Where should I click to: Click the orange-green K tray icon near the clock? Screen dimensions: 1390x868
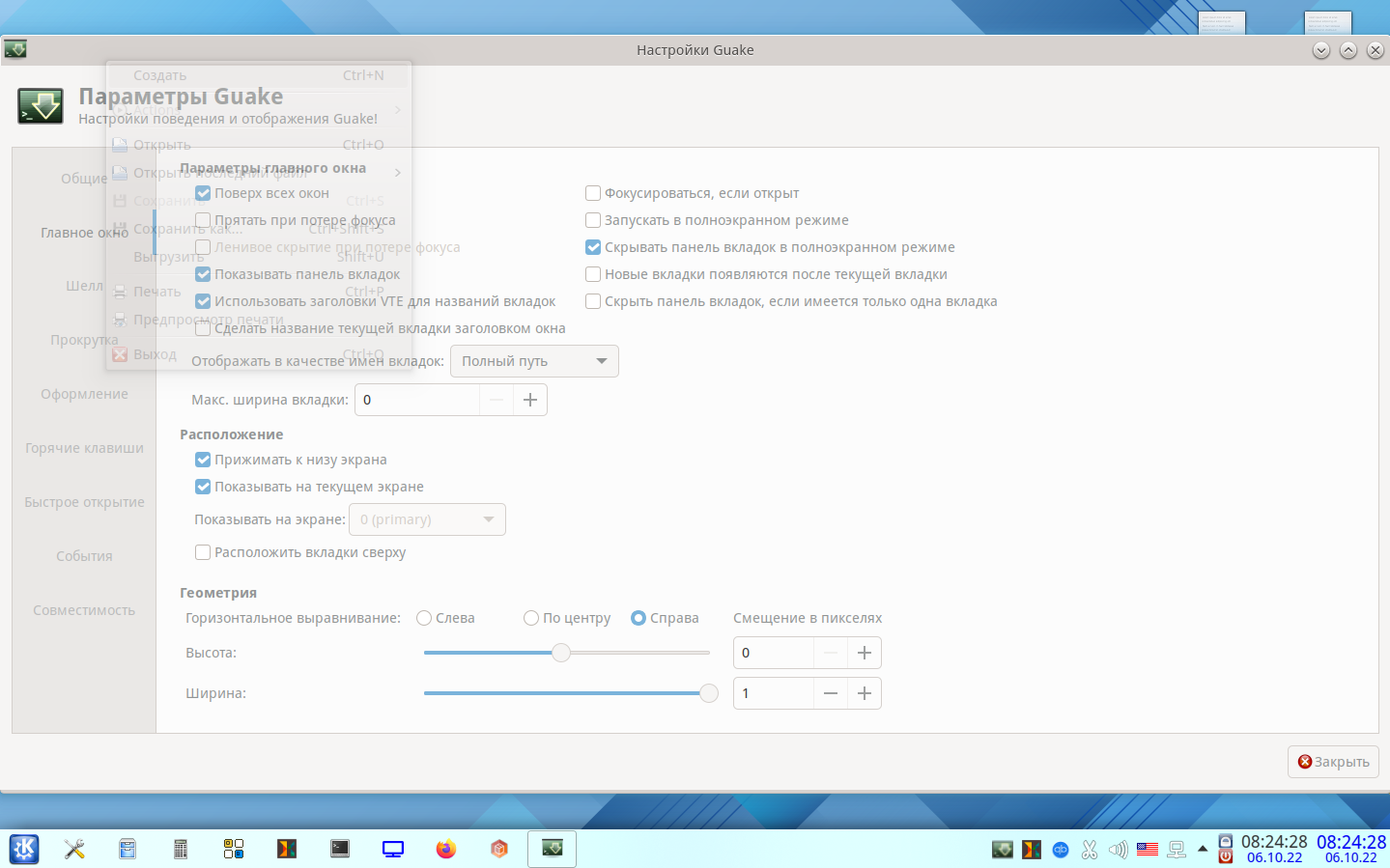(x=1032, y=850)
